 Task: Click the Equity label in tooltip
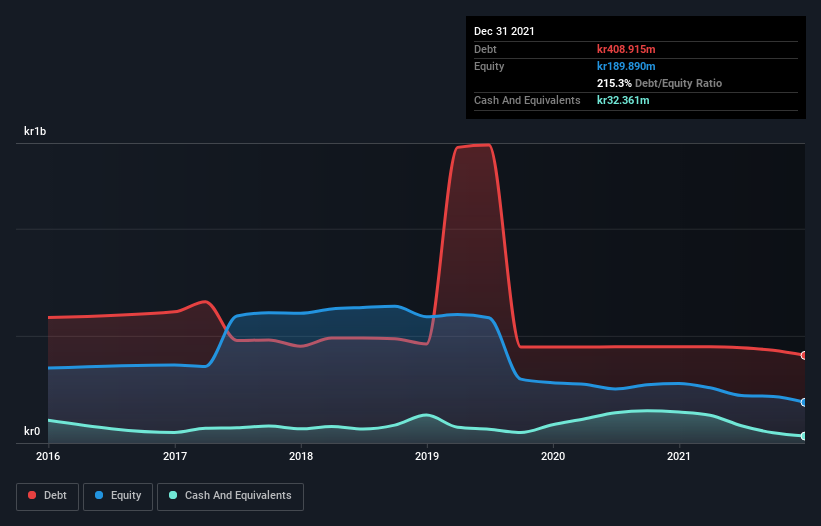[489, 66]
